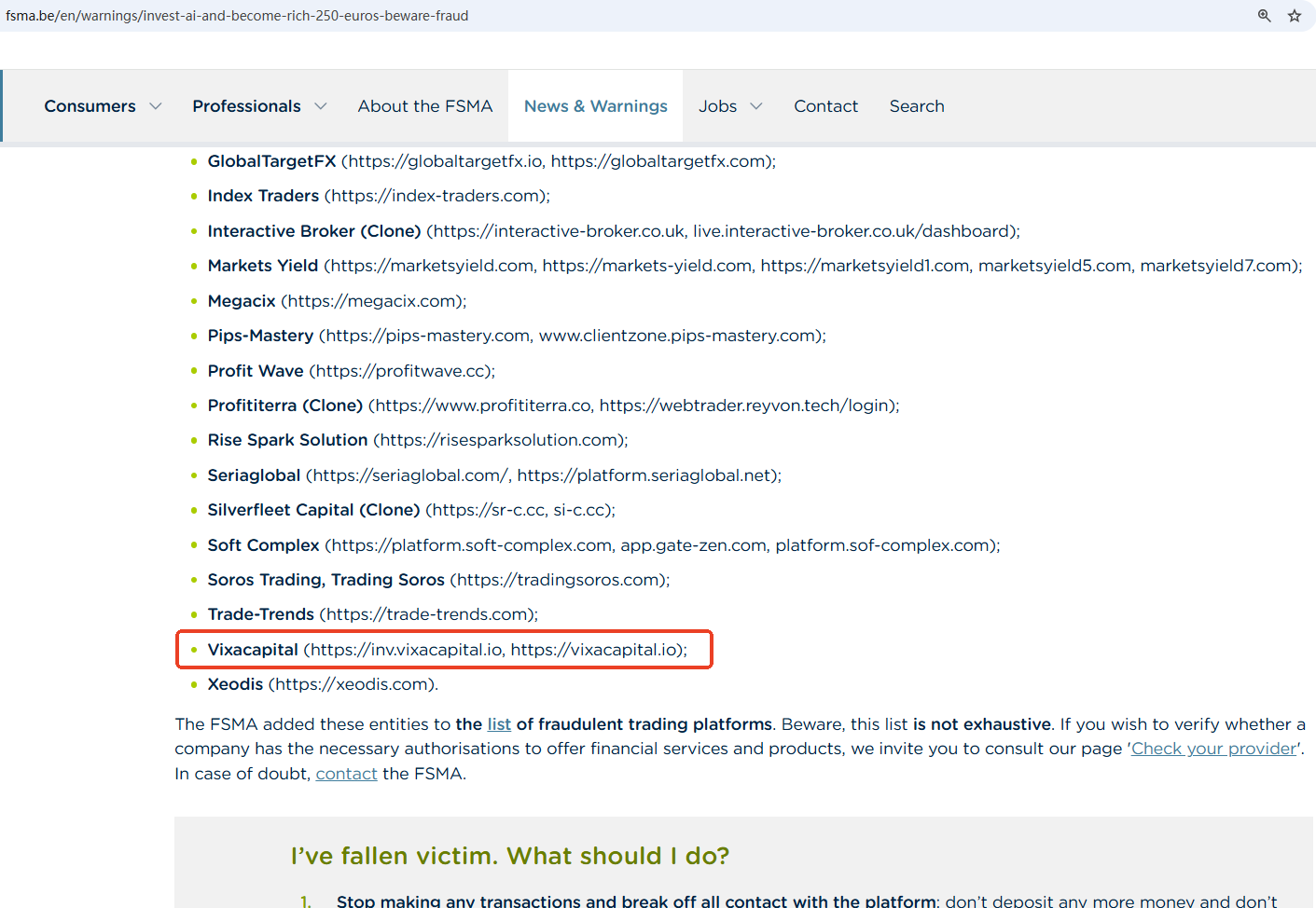Viewport: 1316px width, 908px height.
Task: Open the Jobs navigation item
Action: tap(717, 106)
